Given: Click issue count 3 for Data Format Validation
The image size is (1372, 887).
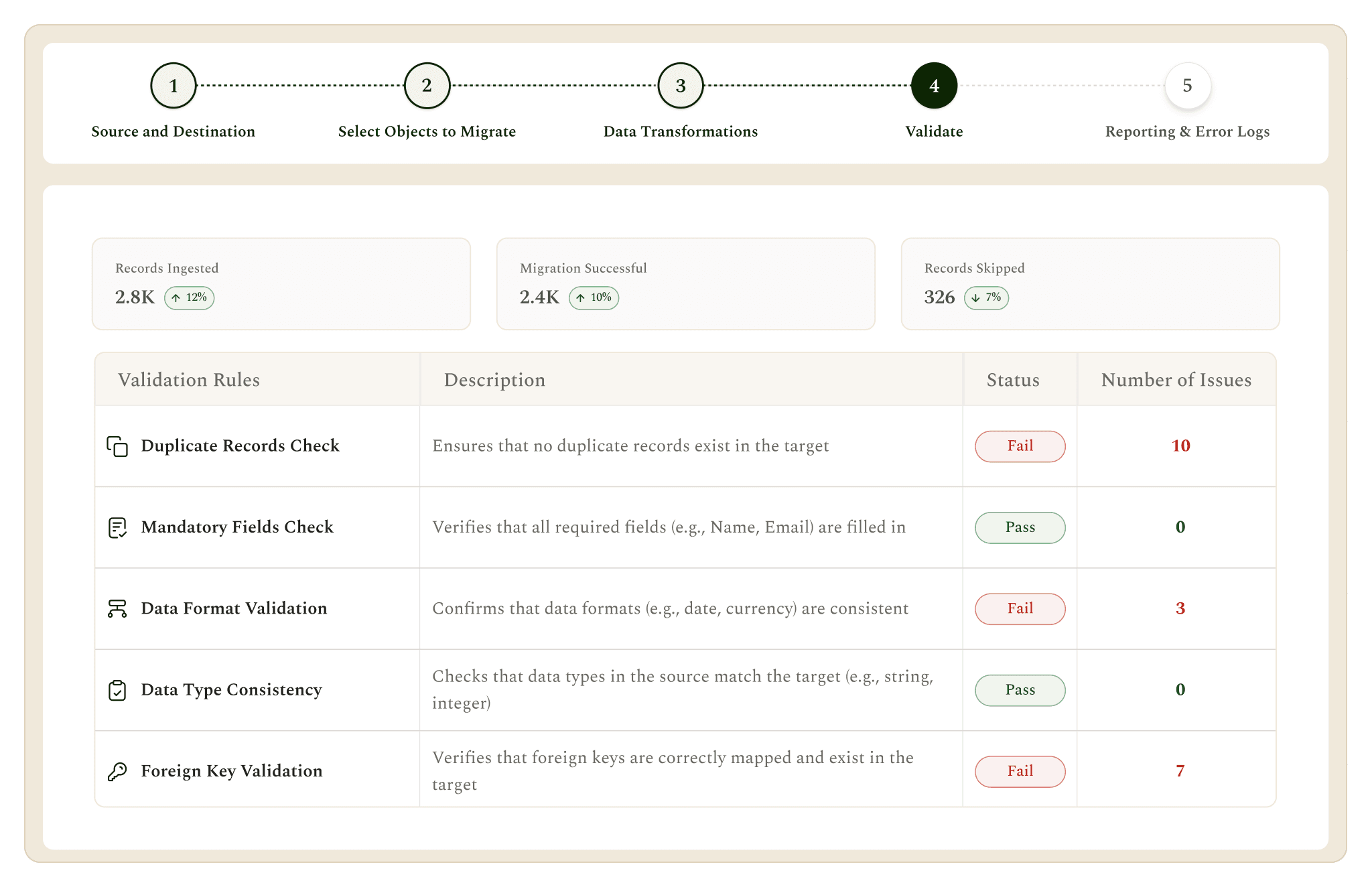Looking at the screenshot, I should (x=1180, y=608).
